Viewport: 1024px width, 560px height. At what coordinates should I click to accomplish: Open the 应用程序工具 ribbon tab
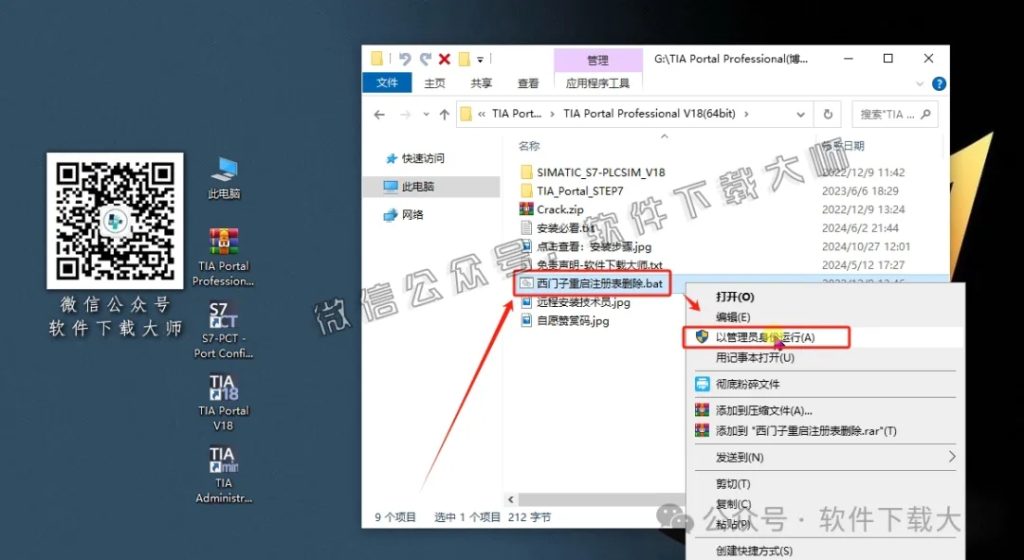(x=598, y=84)
